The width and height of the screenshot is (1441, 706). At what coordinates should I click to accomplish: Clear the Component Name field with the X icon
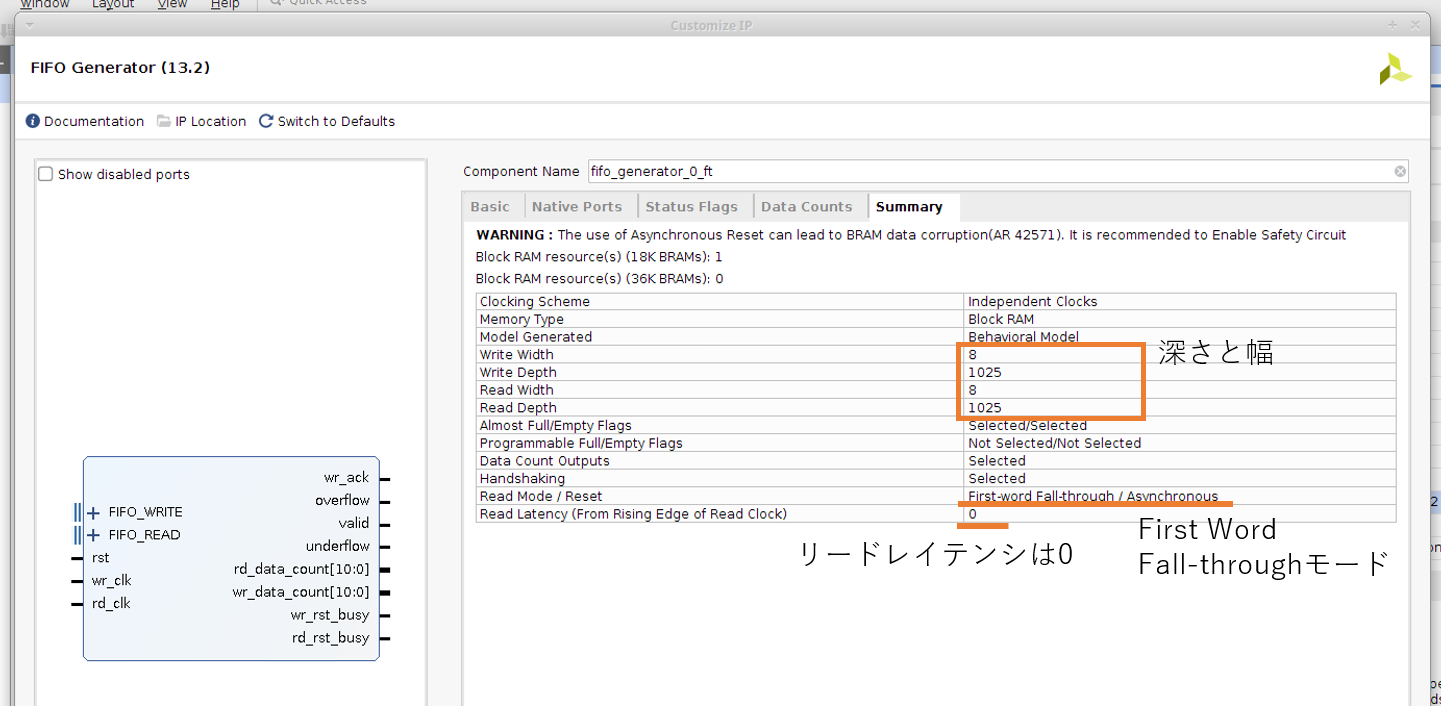tap(1400, 171)
